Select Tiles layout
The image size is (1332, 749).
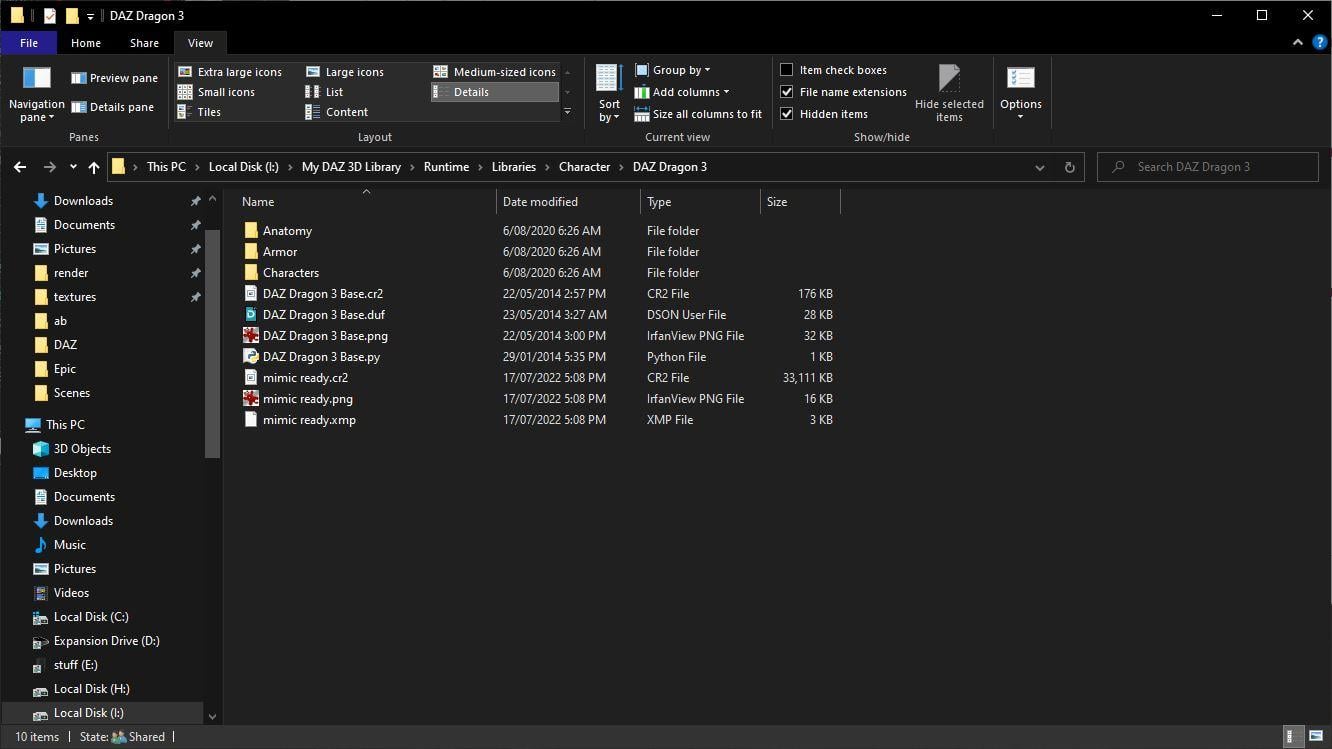[199, 112]
